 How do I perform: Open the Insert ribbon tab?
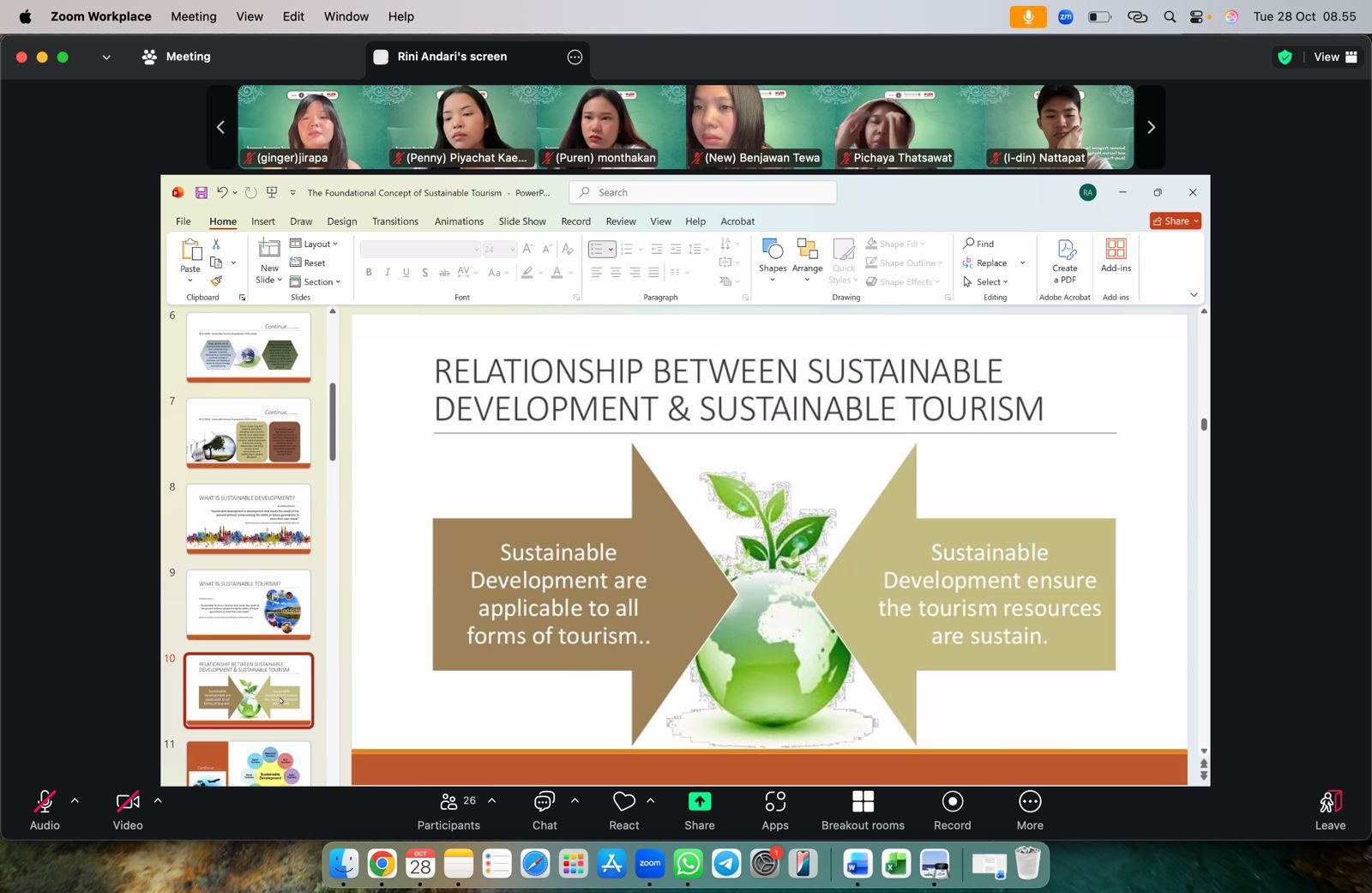click(262, 221)
